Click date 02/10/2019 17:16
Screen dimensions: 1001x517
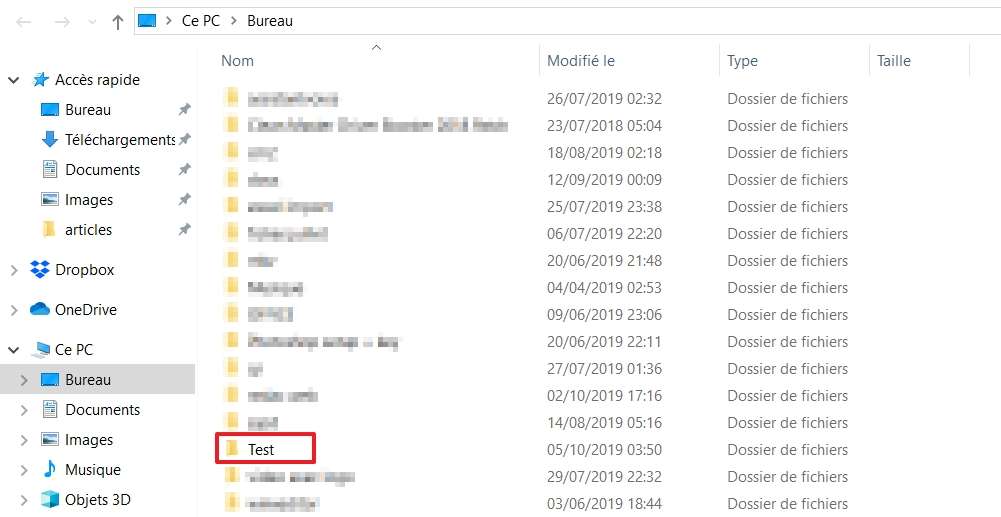604,396
